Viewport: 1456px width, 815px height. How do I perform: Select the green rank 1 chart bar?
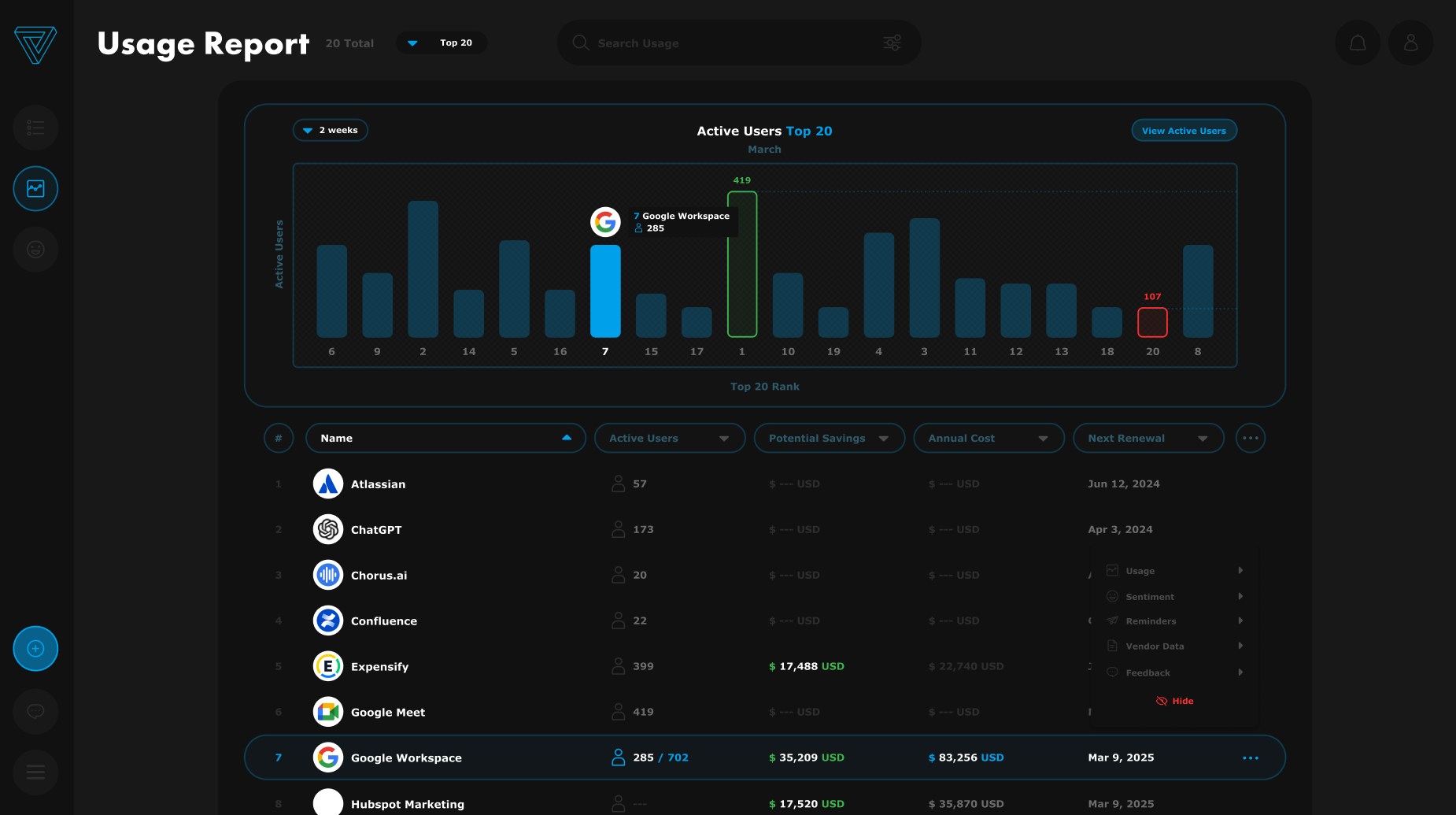(742, 264)
